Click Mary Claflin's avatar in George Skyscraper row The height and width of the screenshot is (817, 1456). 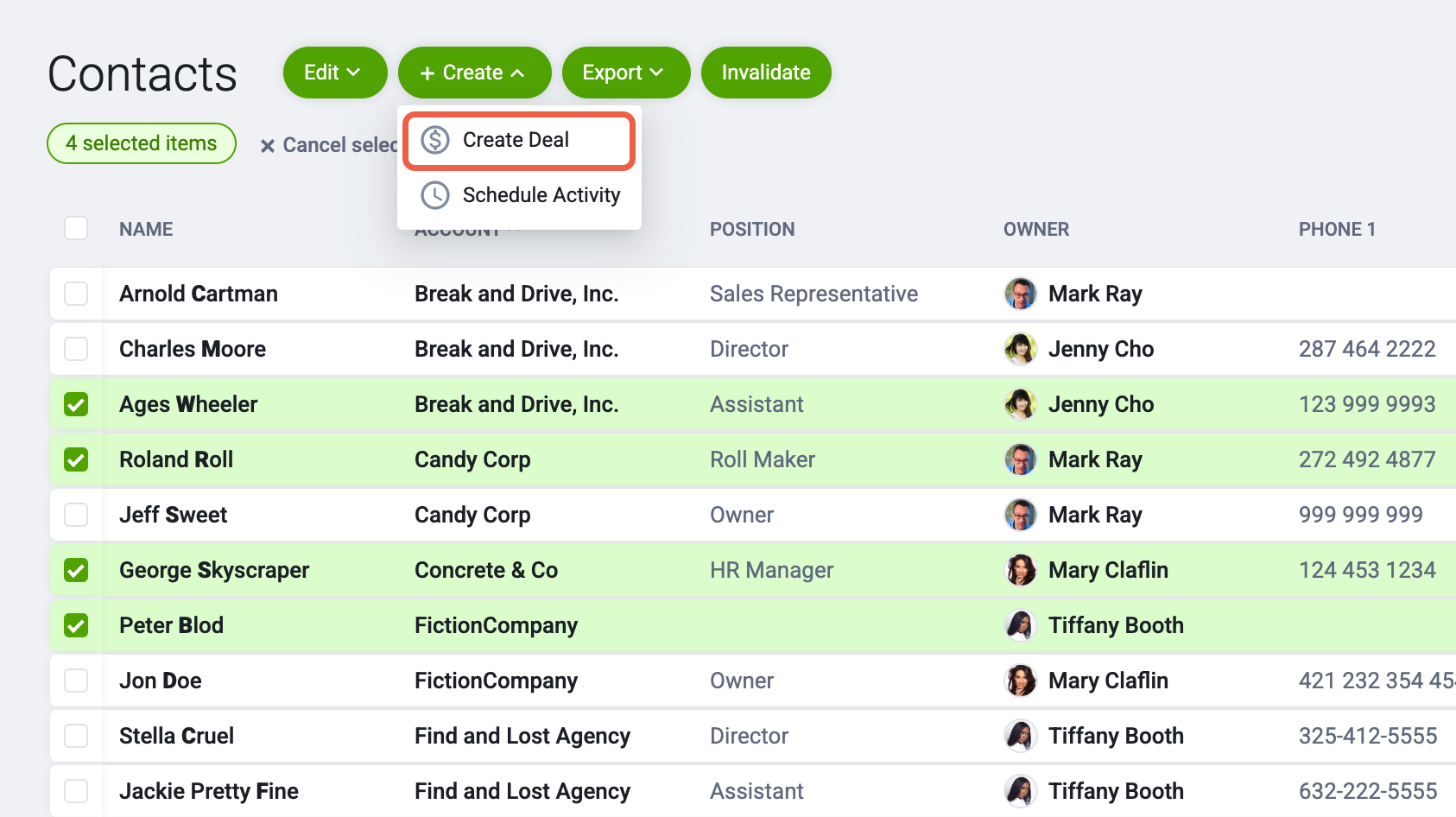coord(1021,570)
